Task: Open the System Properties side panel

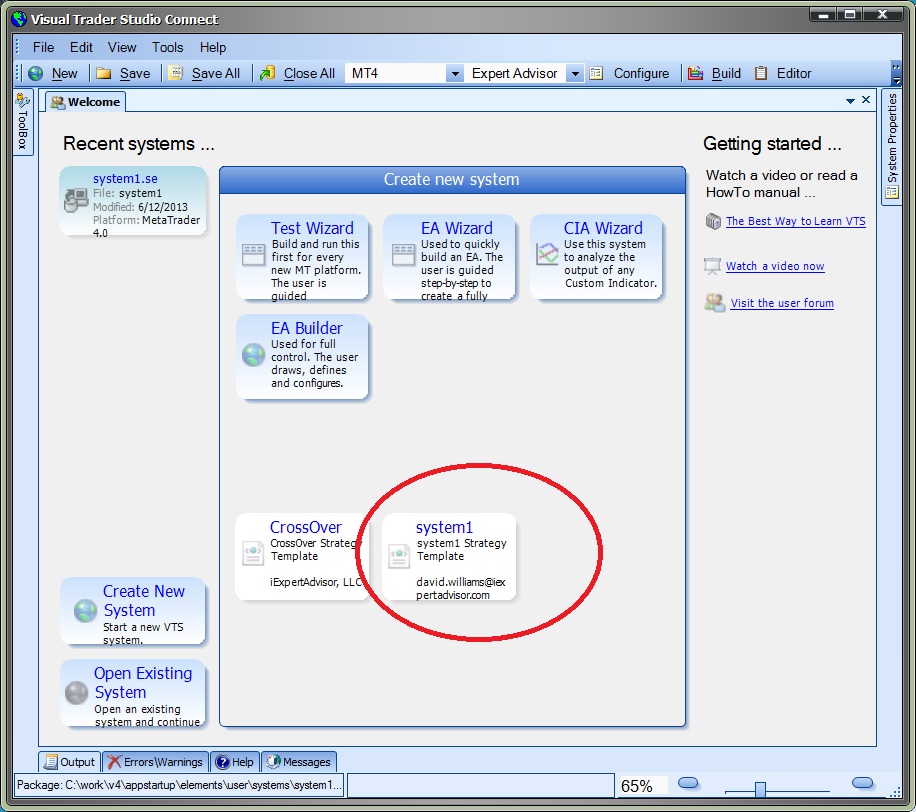Action: (x=891, y=147)
